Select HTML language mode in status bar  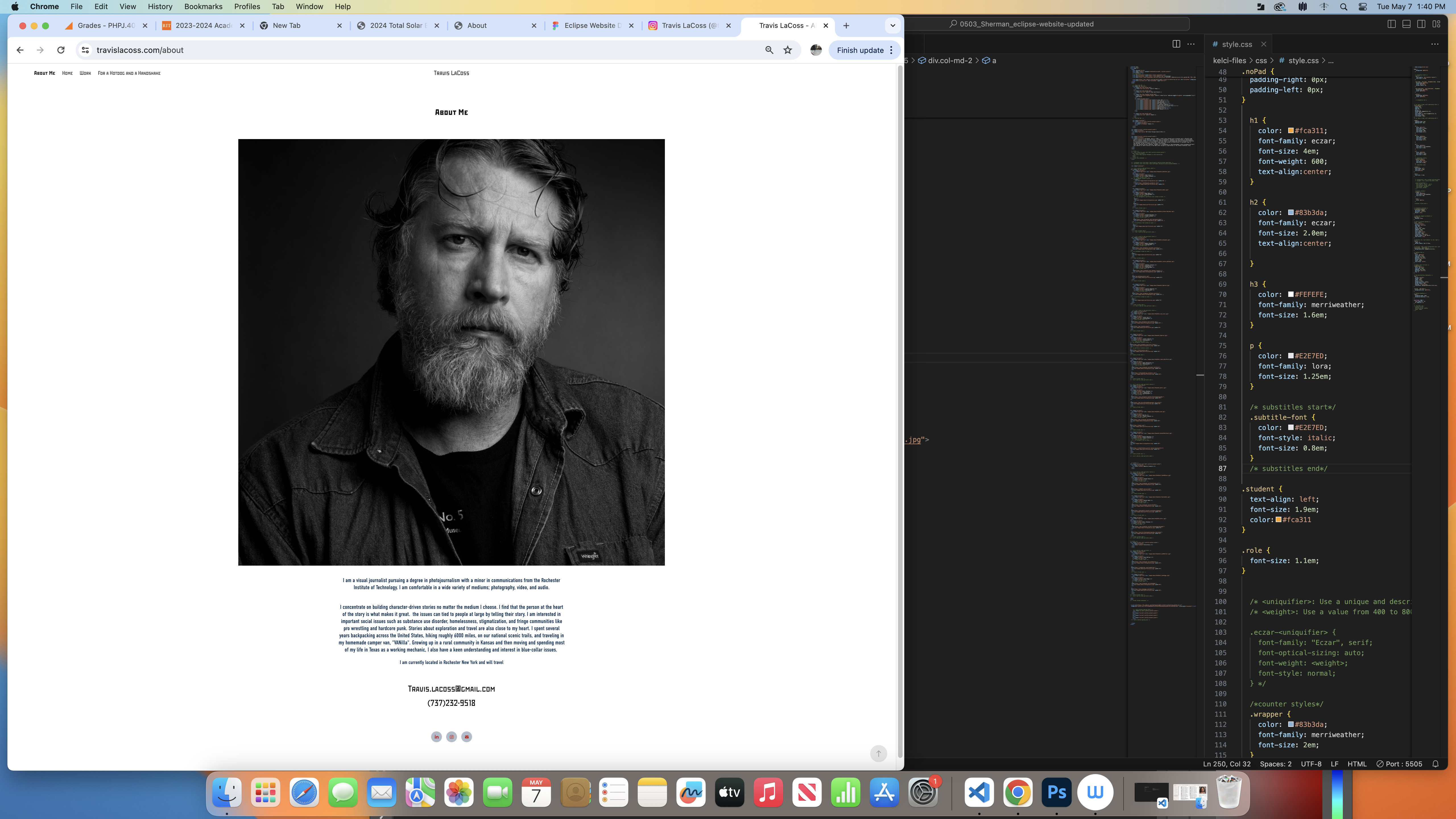point(1356,764)
